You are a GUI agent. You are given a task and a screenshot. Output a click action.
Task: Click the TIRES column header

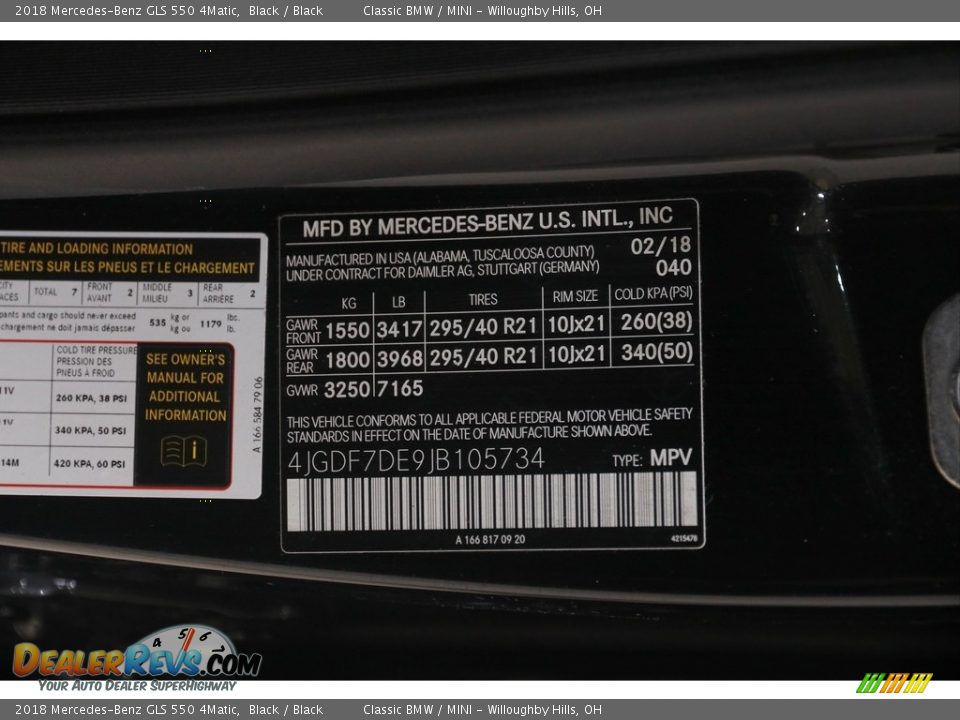click(483, 299)
